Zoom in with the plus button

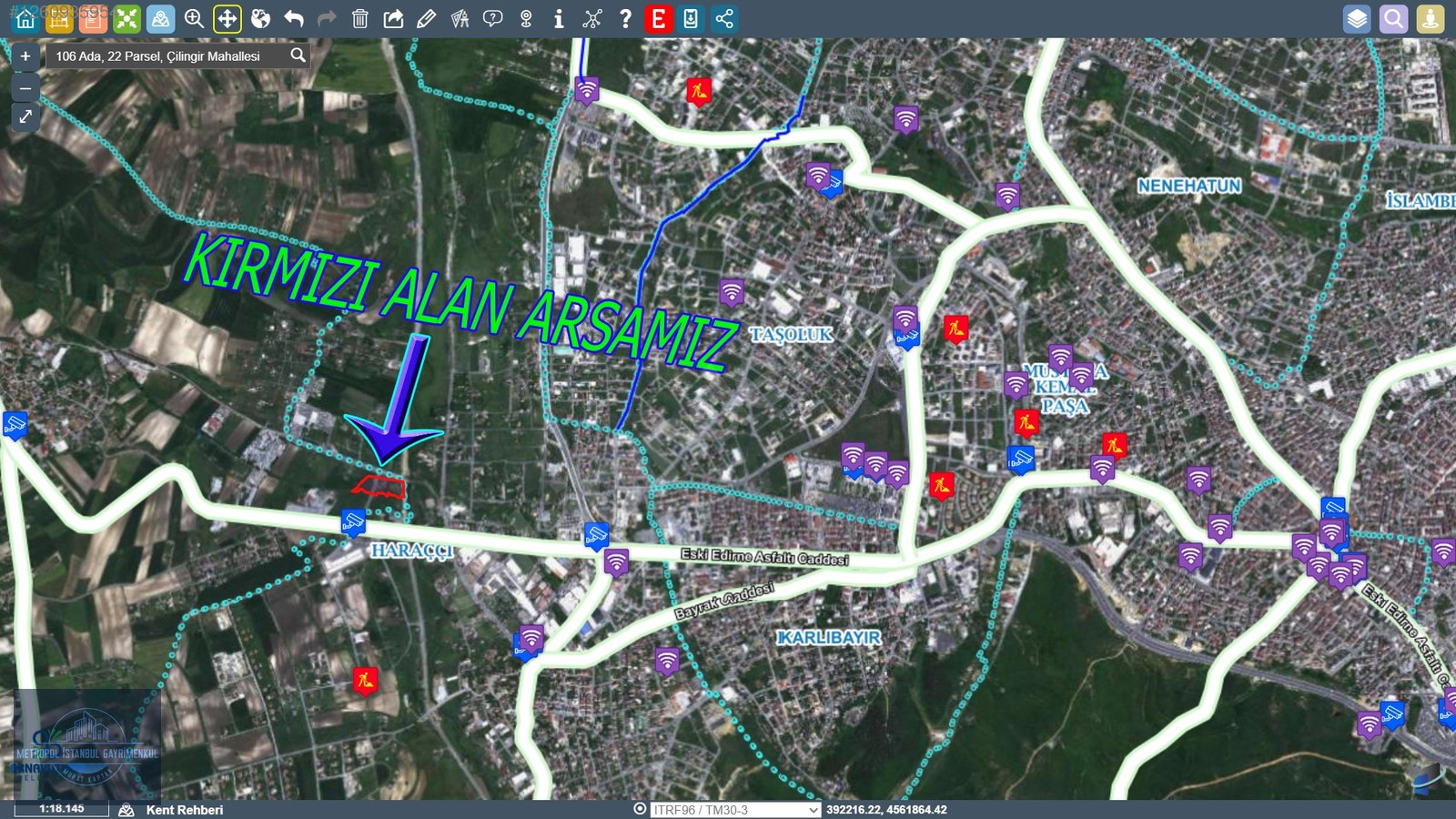coord(25,56)
